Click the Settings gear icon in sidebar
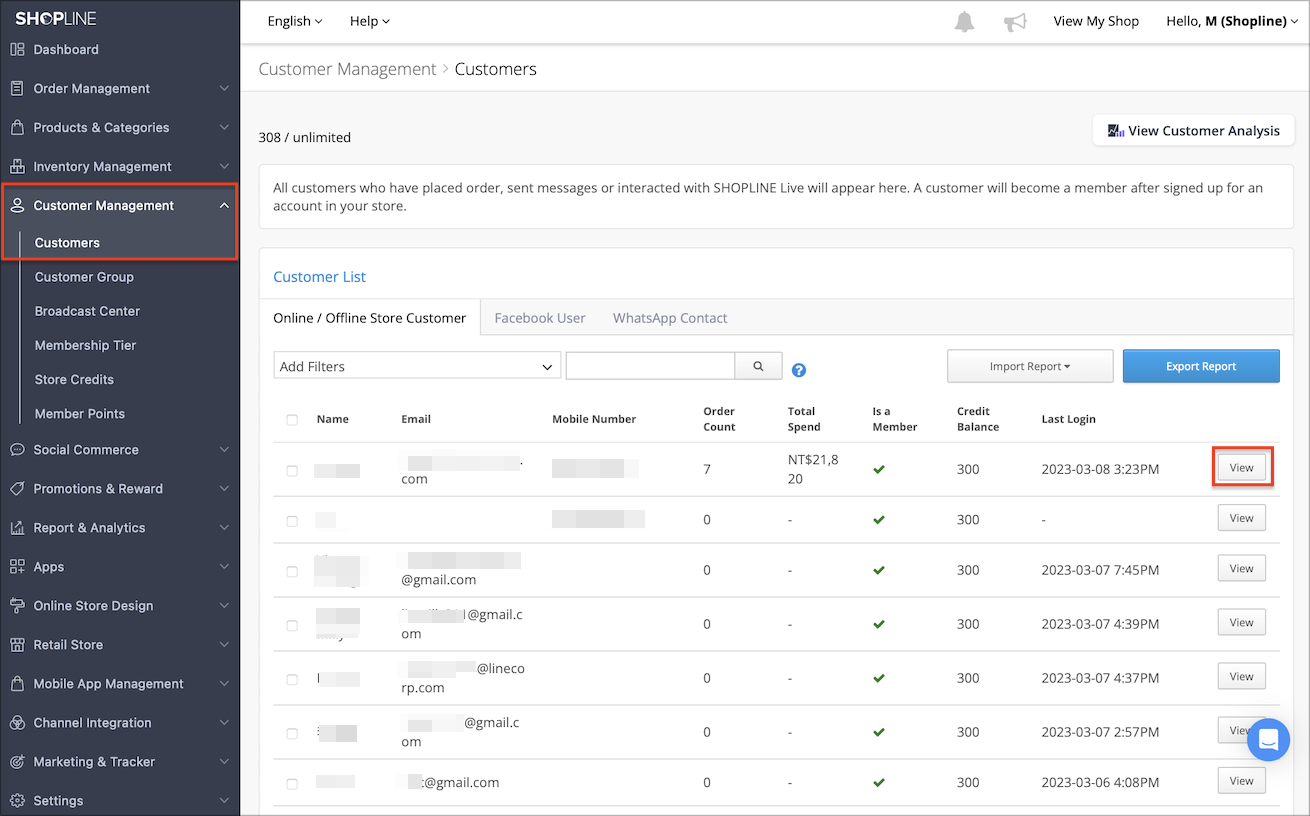 point(17,800)
